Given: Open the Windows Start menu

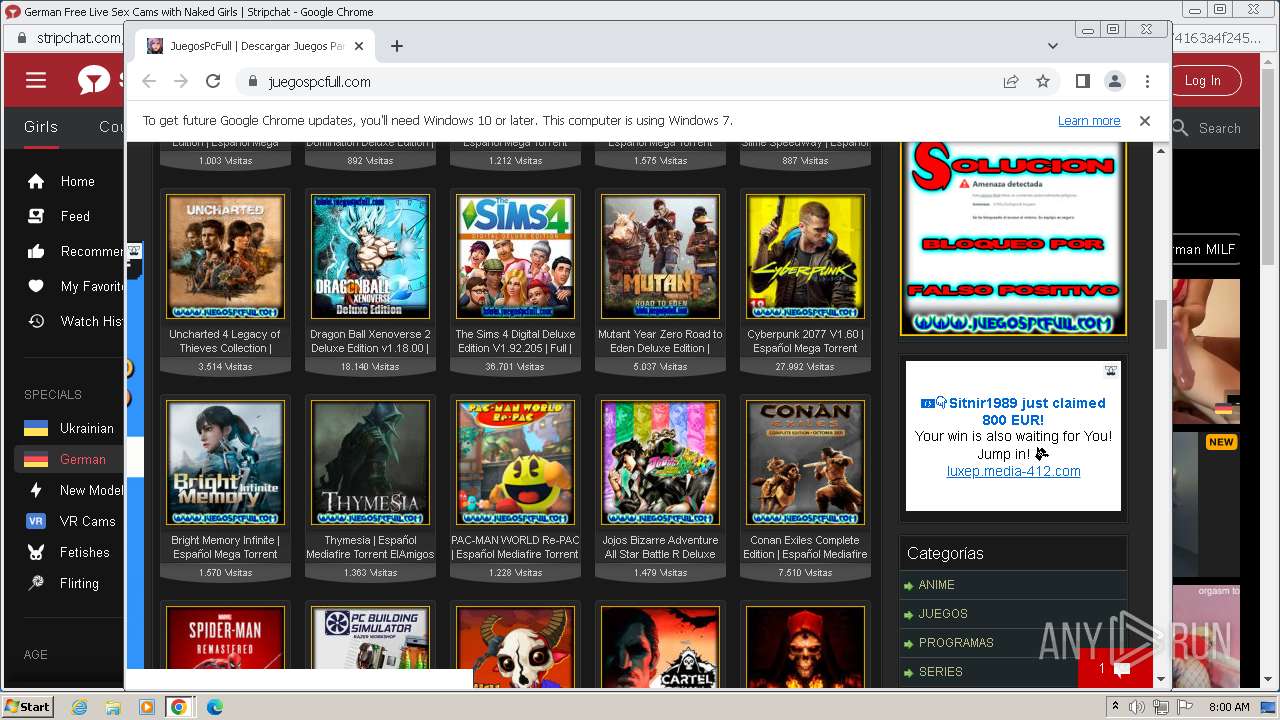Looking at the screenshot, I should (x=27, y=707).
